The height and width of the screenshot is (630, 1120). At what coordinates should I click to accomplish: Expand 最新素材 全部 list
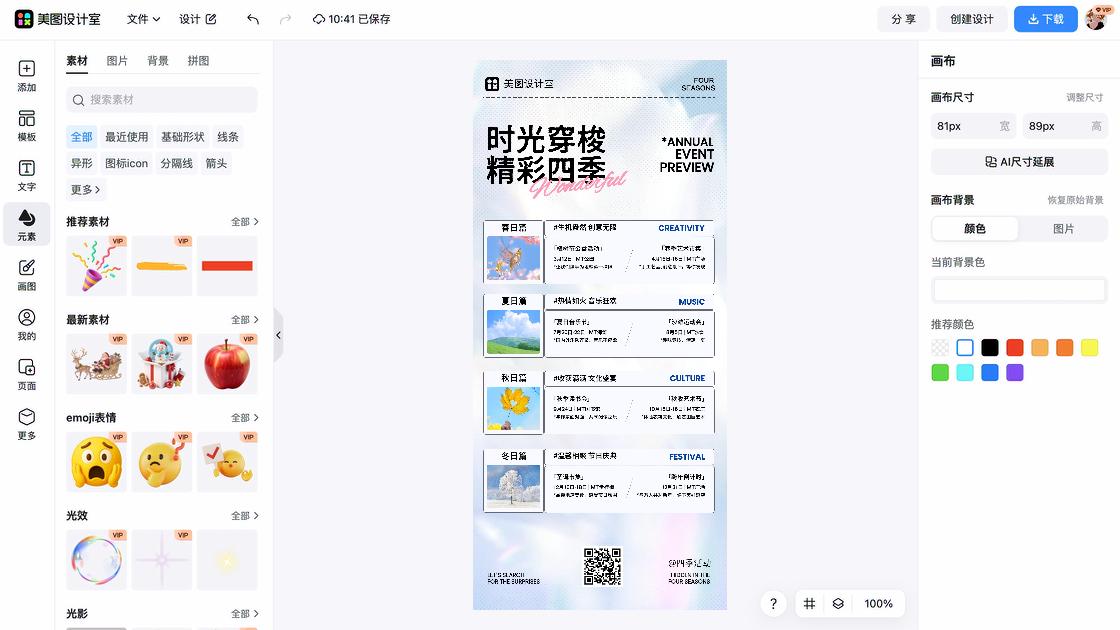pos(244,320)
